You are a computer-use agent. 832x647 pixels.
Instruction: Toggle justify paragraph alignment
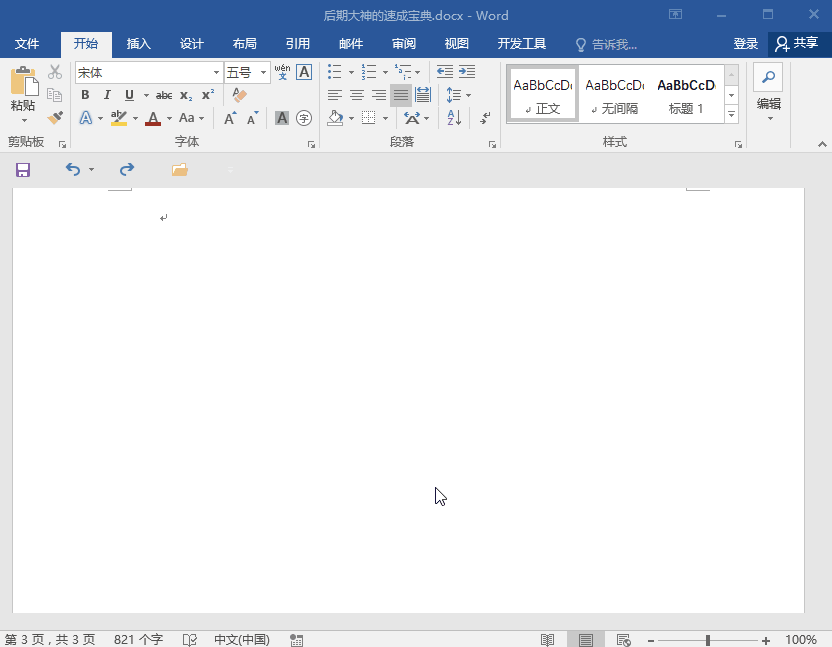point(401,95)
